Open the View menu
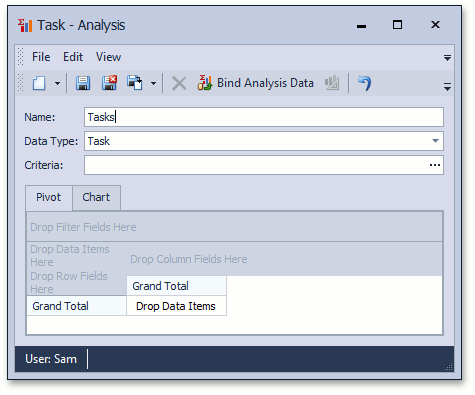The image size is (475, 395). pos(108,57)
